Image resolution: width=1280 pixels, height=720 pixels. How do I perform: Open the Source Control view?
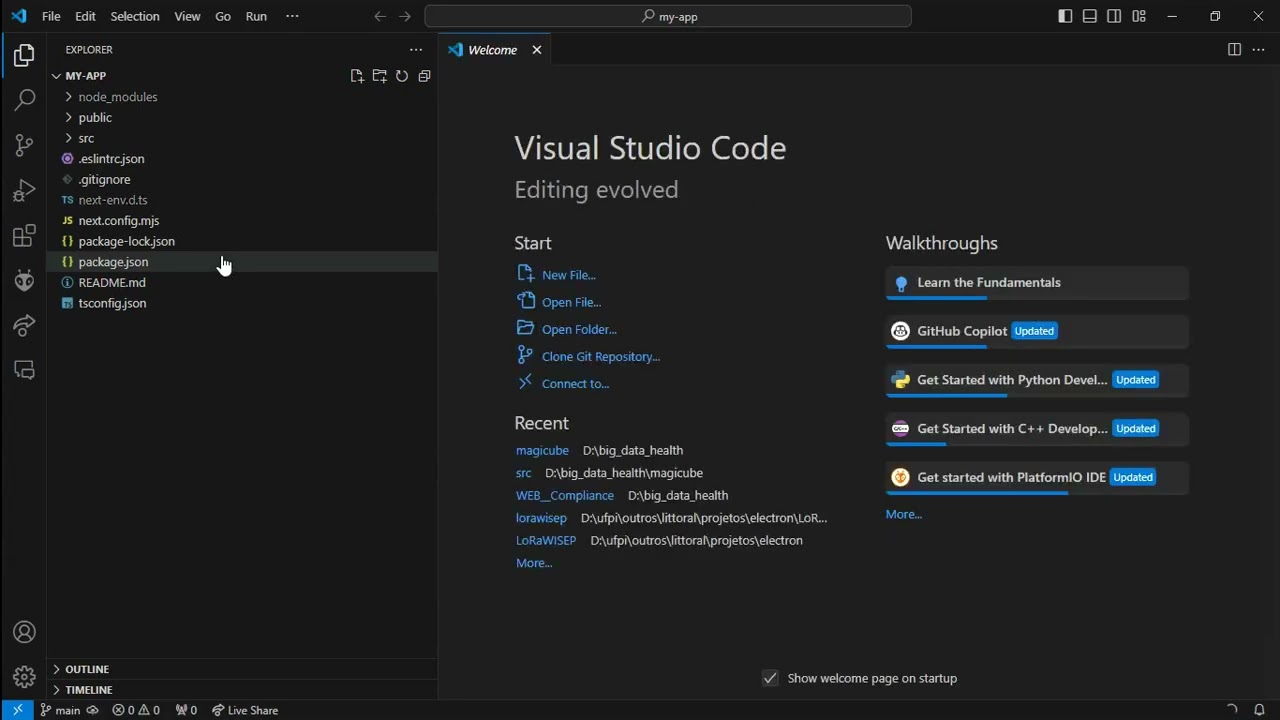(24, 145)
